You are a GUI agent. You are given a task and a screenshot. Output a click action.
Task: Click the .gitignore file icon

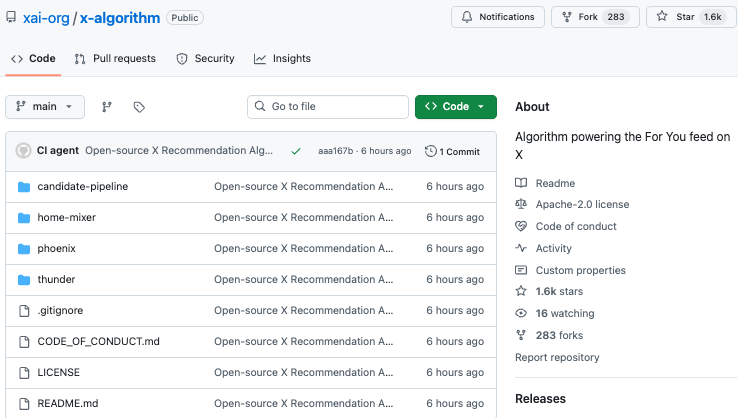[x=24, y=310]
